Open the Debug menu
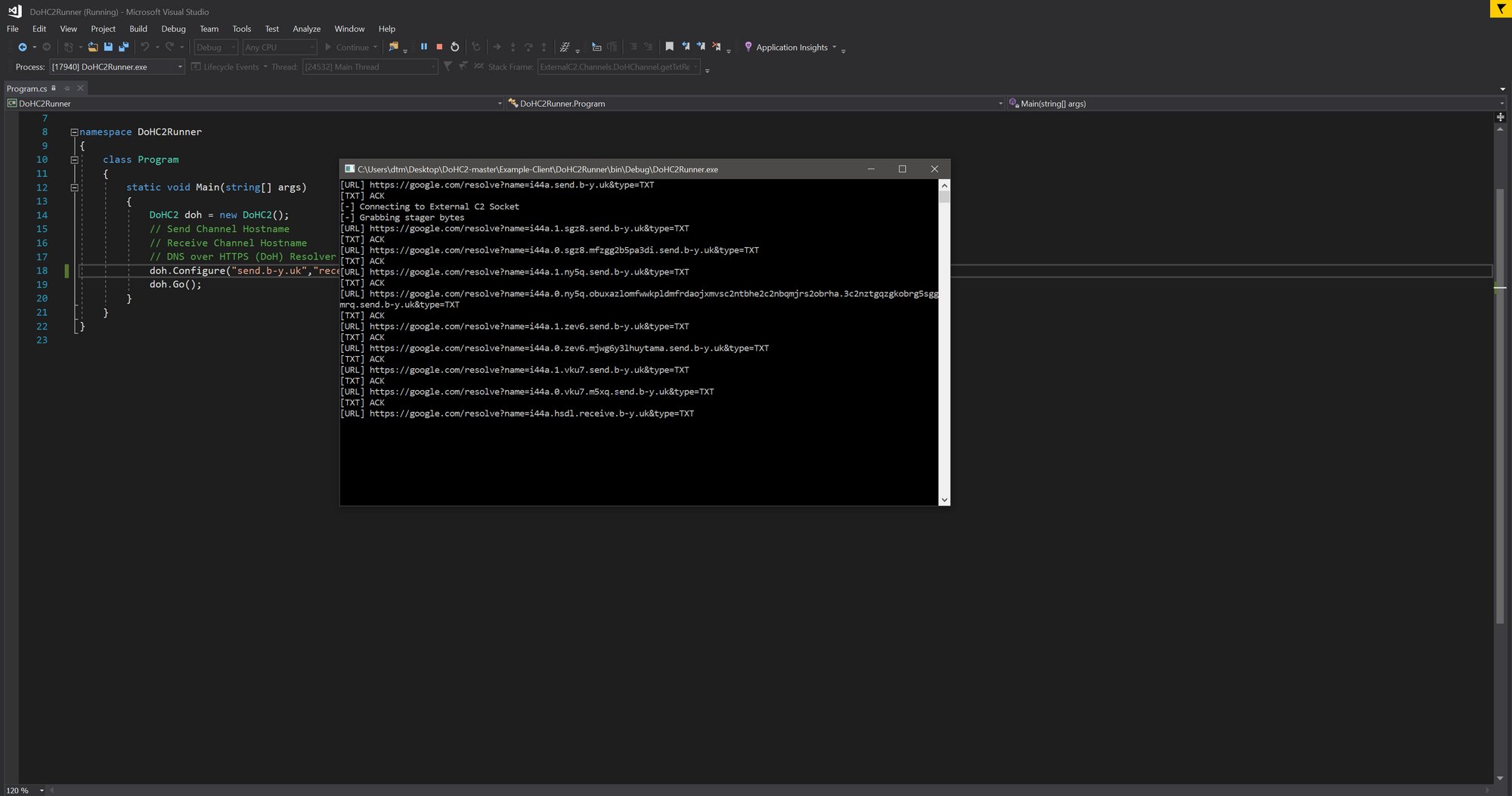This screenshot has height=796, width=1512. 173,29
